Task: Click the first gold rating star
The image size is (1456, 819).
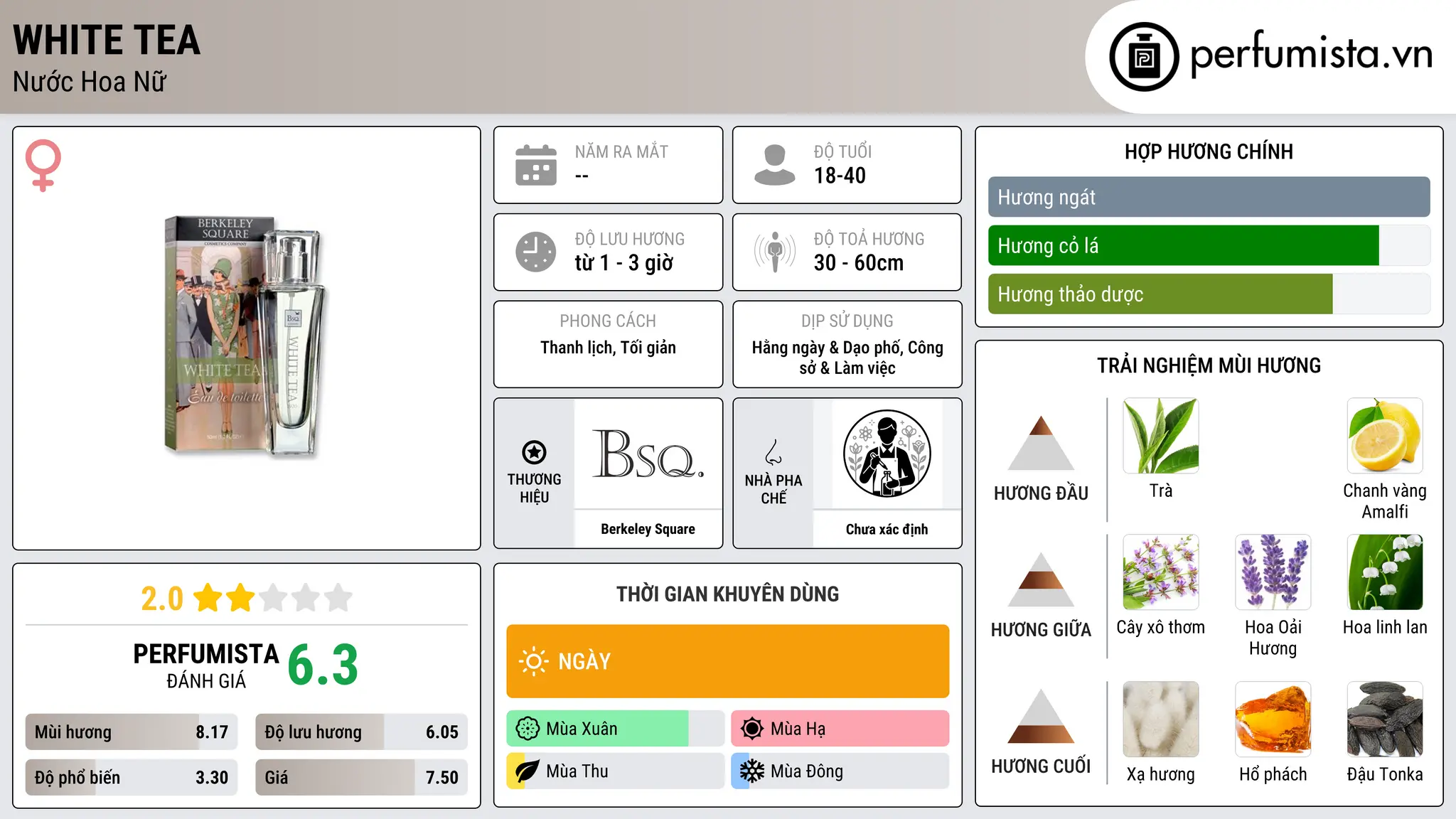Action: coord(208,598)
